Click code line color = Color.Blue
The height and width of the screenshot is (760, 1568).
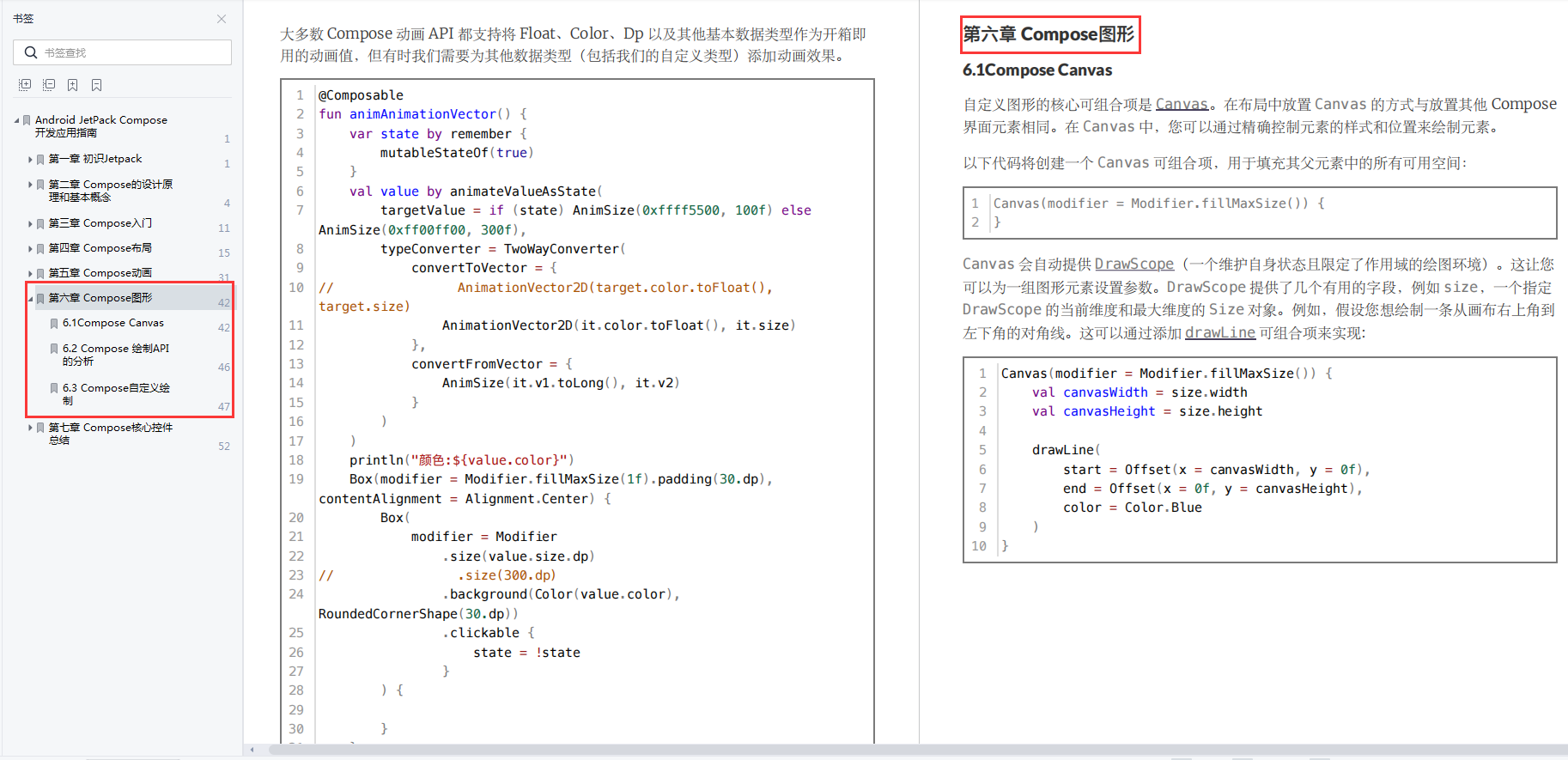coord(1133,508)
